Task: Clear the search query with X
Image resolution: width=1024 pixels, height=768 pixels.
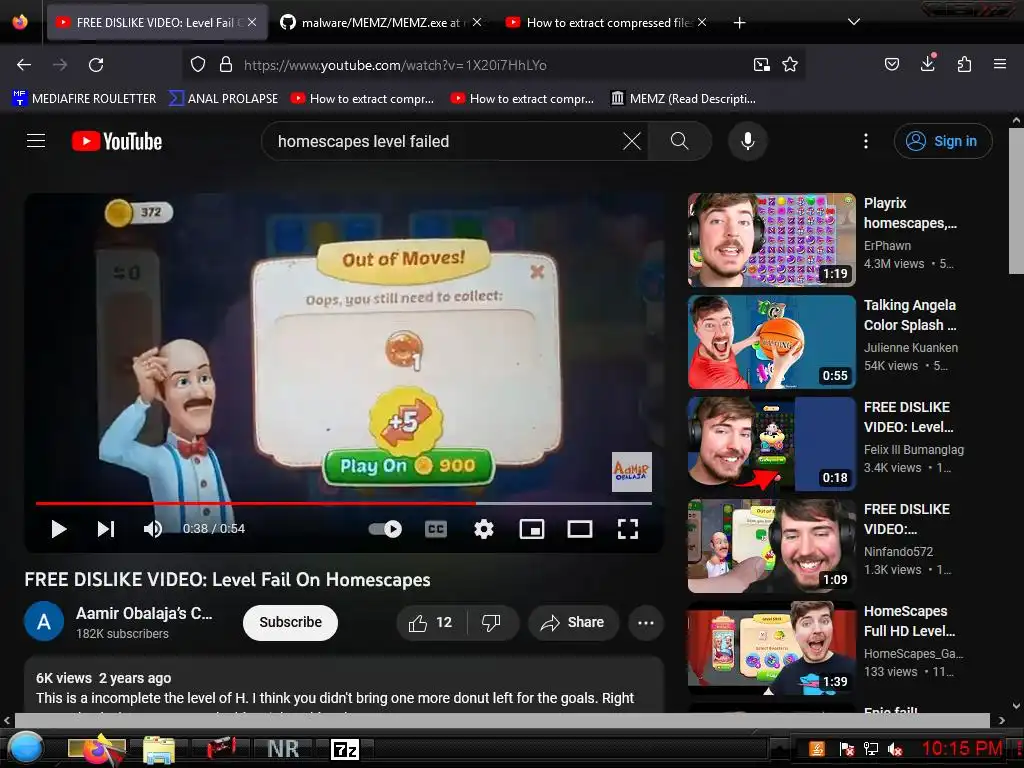Action: [x=632, y=141]
